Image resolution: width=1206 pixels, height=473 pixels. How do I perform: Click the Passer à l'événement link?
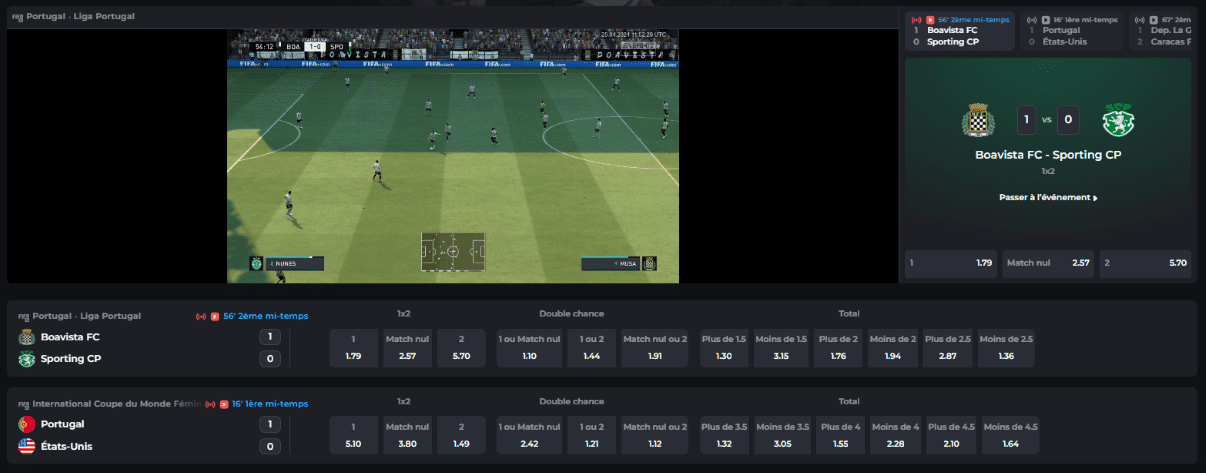tap(1047, 198)
